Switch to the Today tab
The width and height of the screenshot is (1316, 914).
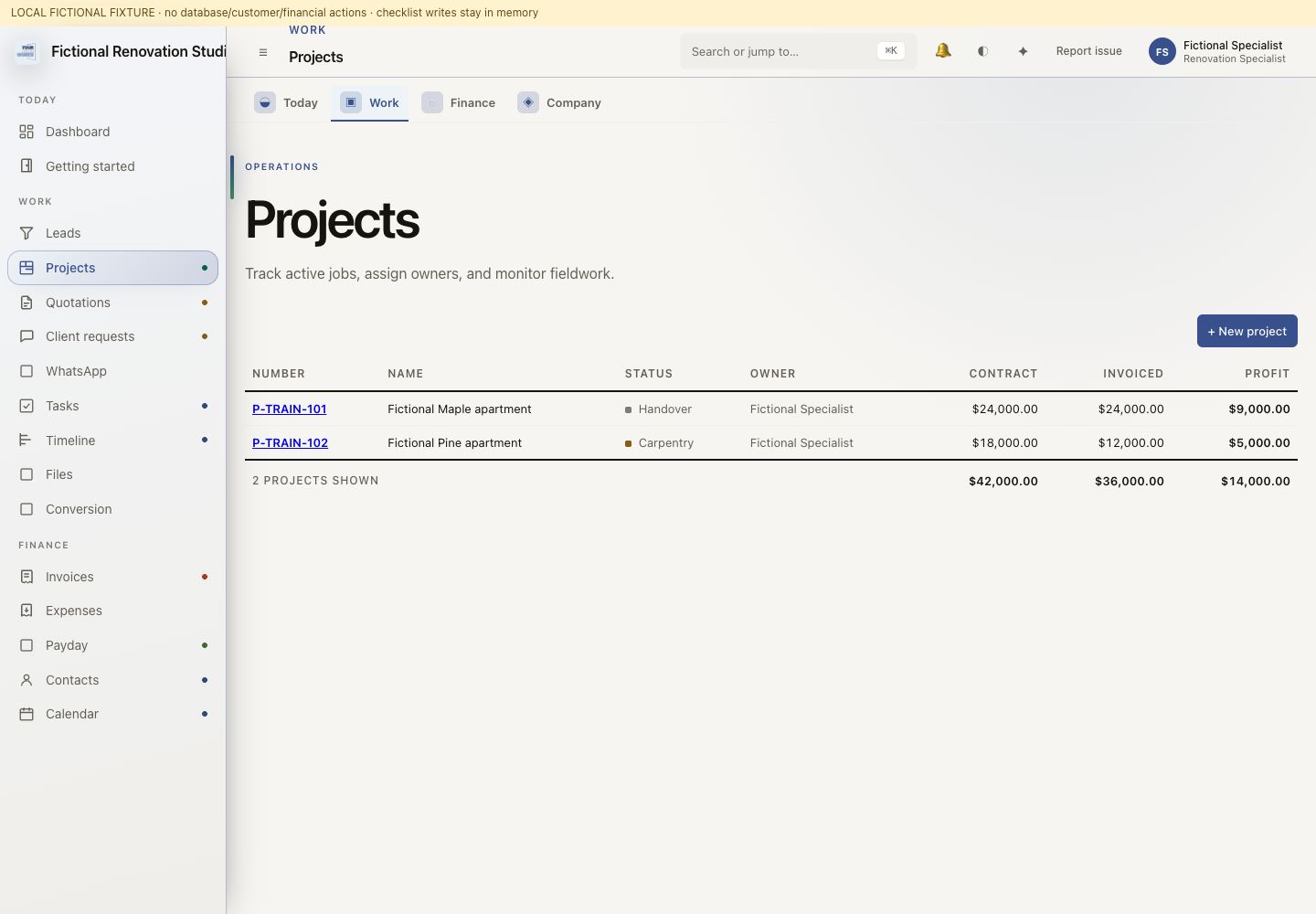pyautogui.click(x=287, y=103)
